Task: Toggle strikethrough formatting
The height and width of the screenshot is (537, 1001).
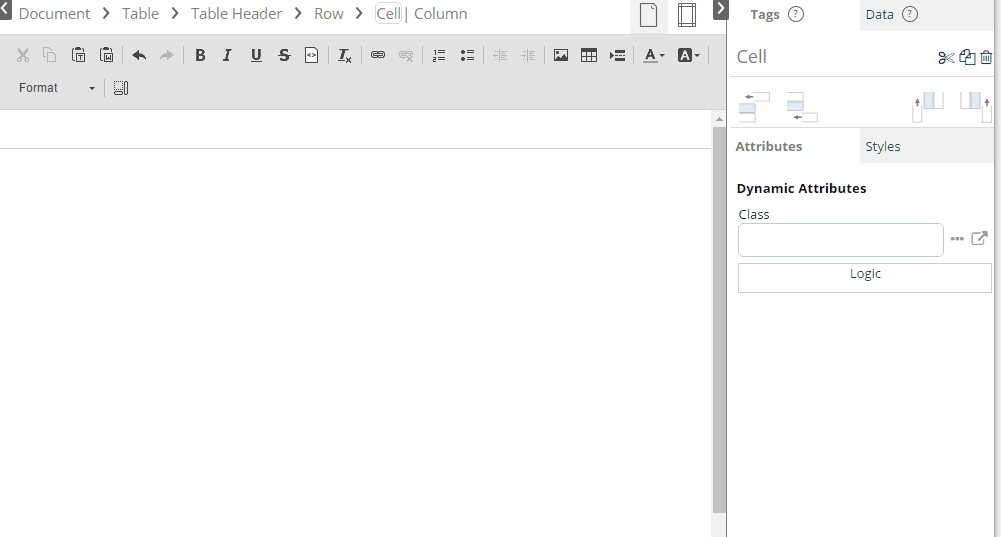Action: coord(284,56)
